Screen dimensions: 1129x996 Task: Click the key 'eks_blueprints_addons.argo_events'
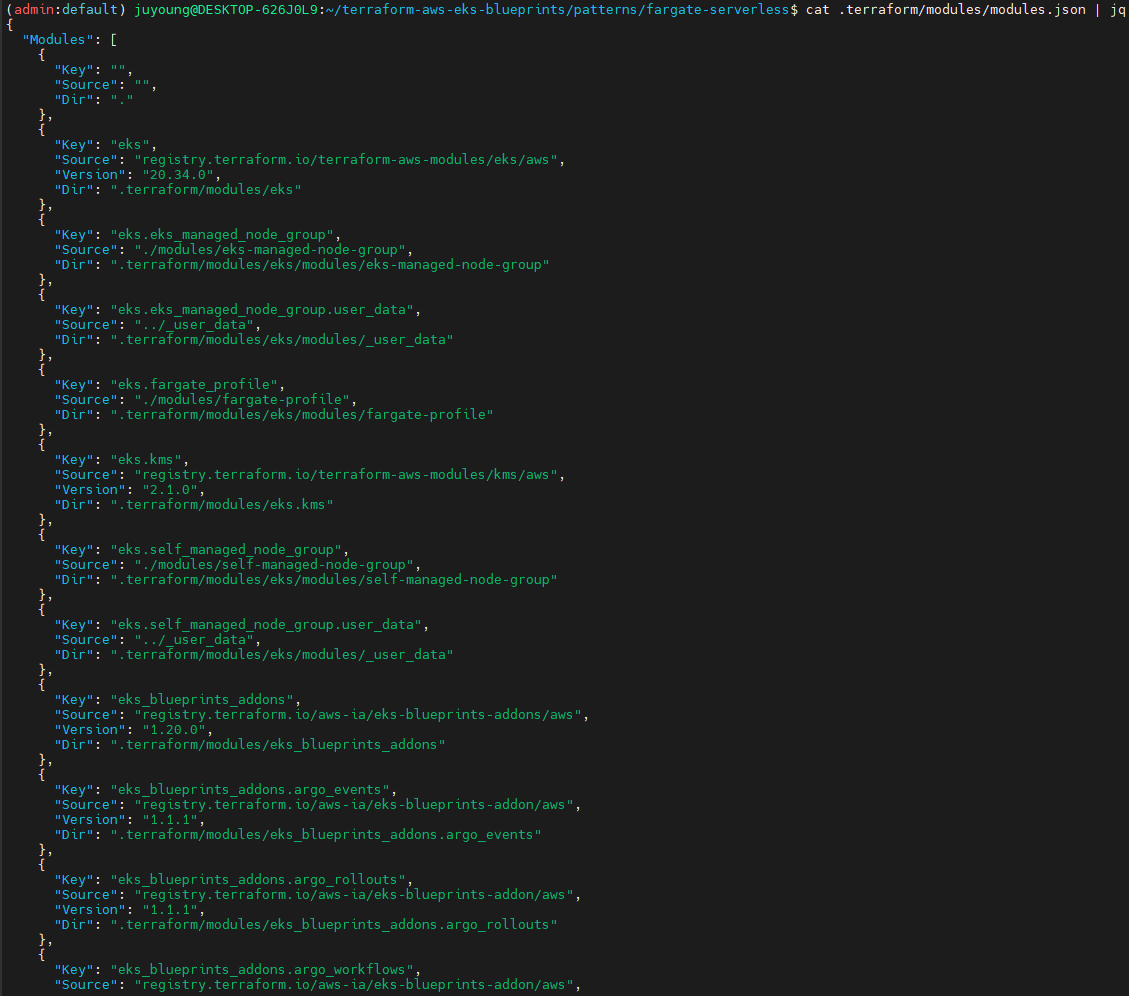point(250,790)
